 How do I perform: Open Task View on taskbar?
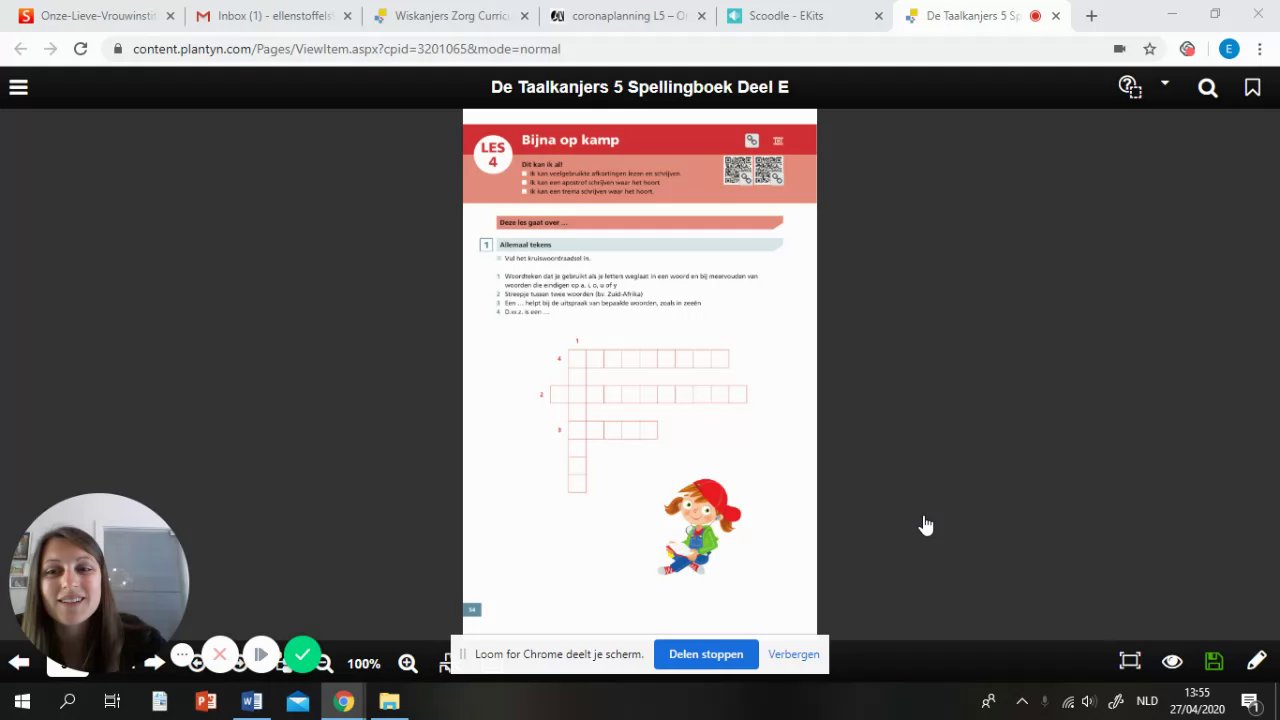112,701
